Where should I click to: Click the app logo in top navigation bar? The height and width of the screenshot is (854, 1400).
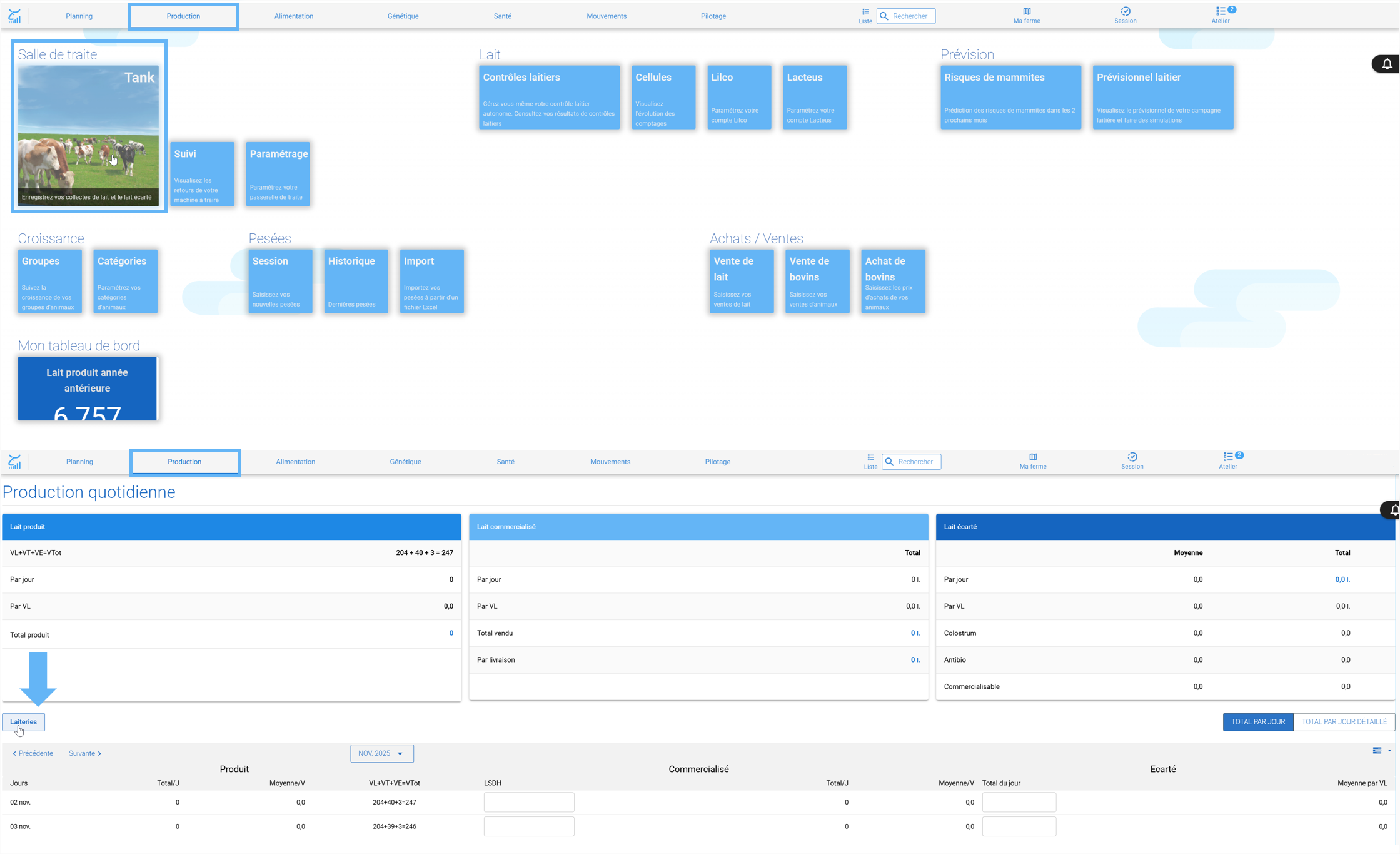tap(14, 16)
